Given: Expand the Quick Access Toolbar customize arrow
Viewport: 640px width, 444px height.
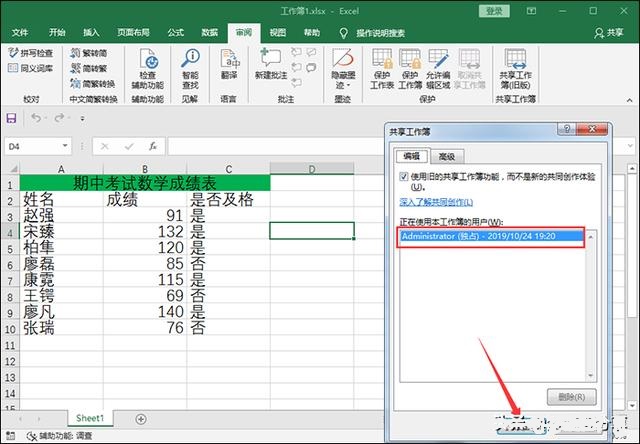Looking at the screenshot, I should (82, 119).
